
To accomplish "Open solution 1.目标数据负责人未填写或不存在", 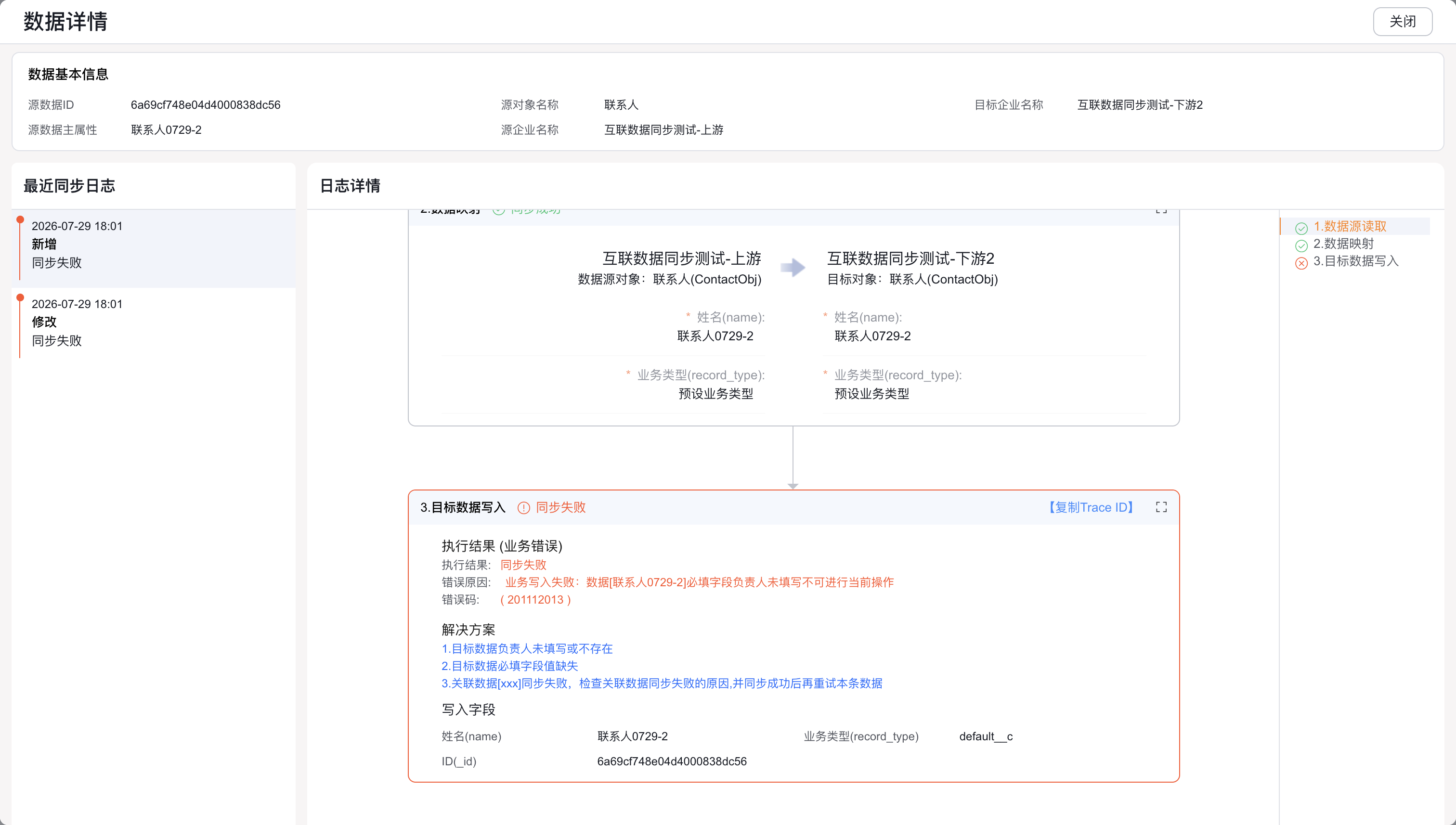I will pyautogui.click(x=527, y=648).
